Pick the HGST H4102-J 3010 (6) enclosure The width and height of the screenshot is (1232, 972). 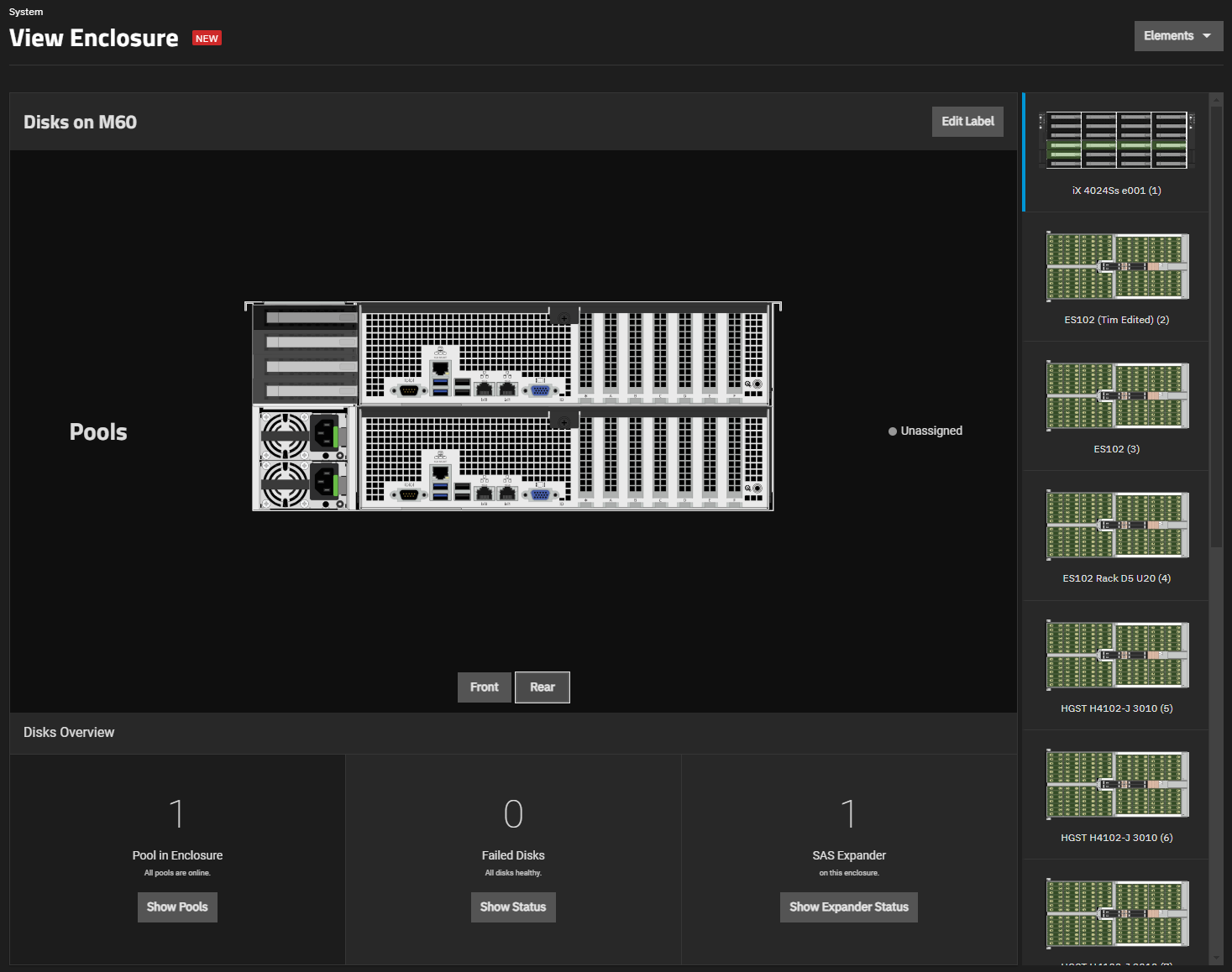click(x=1116, y=785)
